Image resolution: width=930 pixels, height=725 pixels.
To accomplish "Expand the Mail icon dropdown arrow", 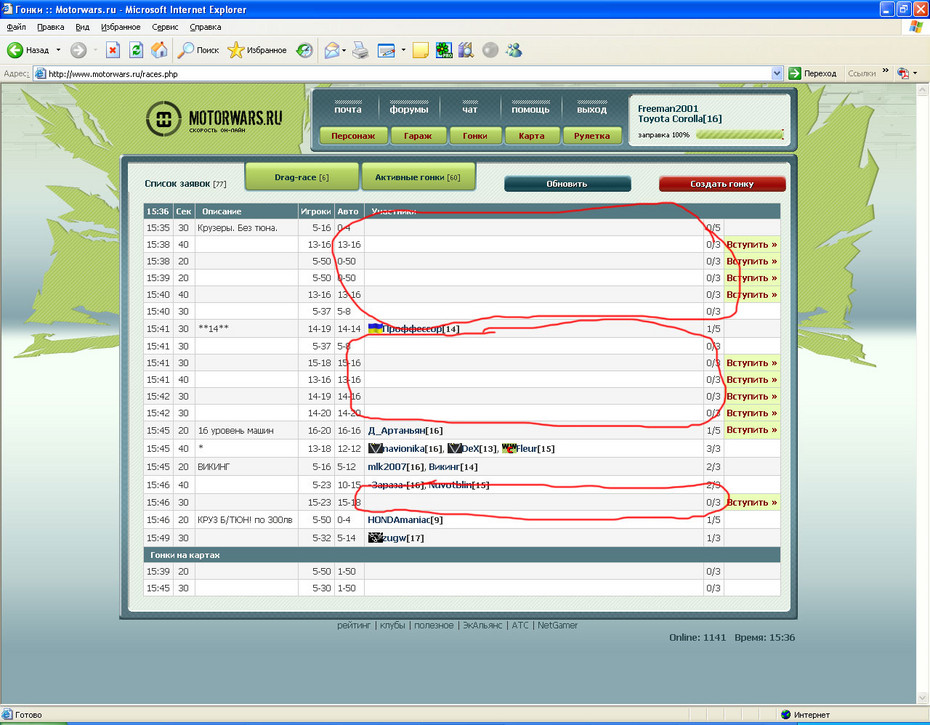I will [344, 50].
